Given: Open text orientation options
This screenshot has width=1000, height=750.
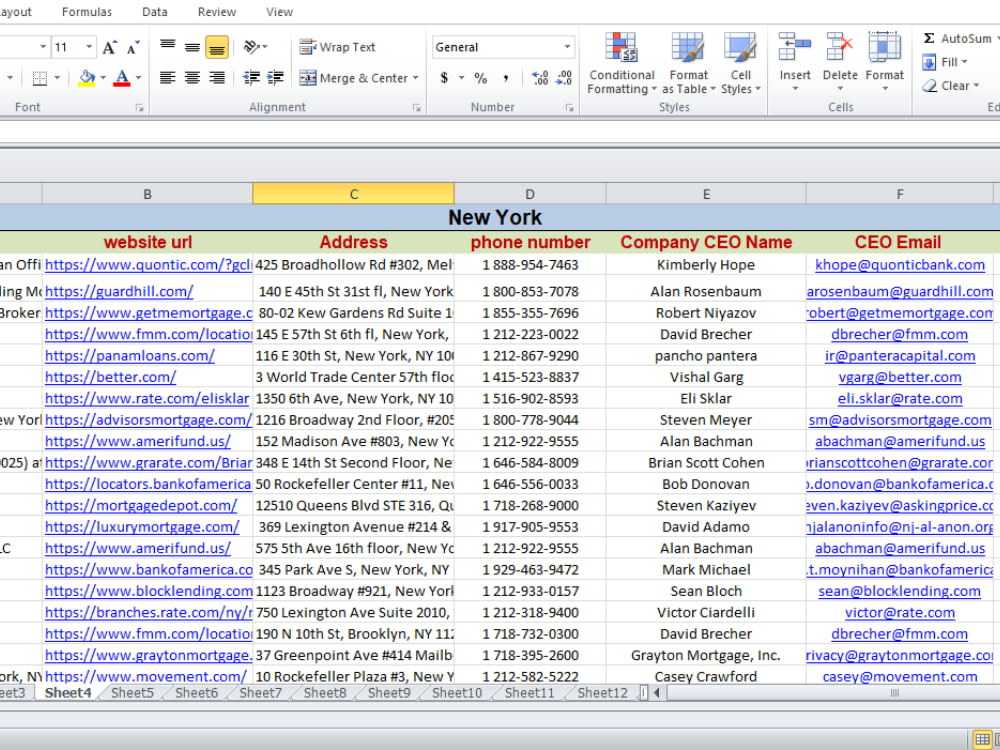Looking at the screenshot, I should [x=254, y=47].
